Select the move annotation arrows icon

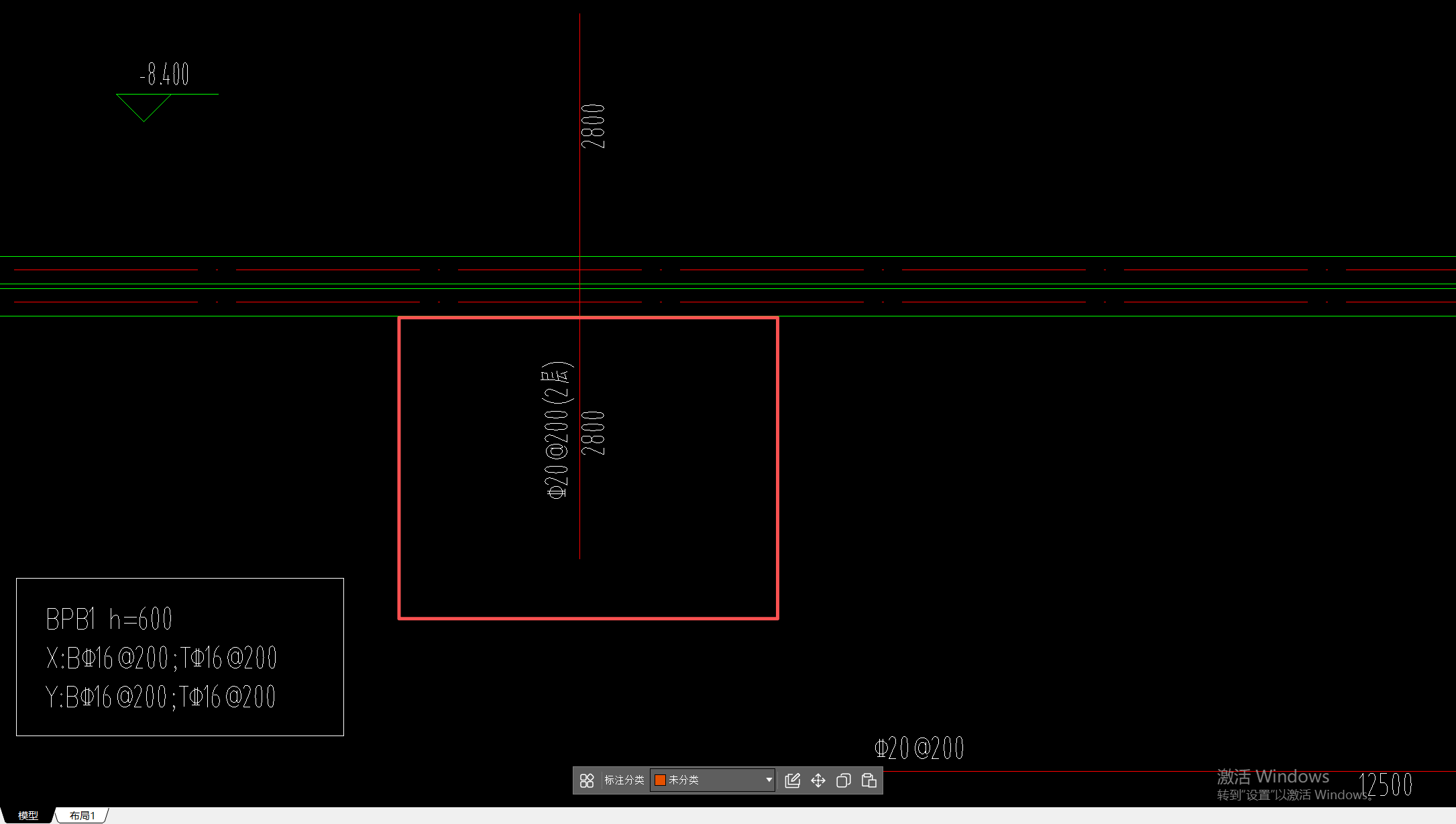tap(818, 780)
